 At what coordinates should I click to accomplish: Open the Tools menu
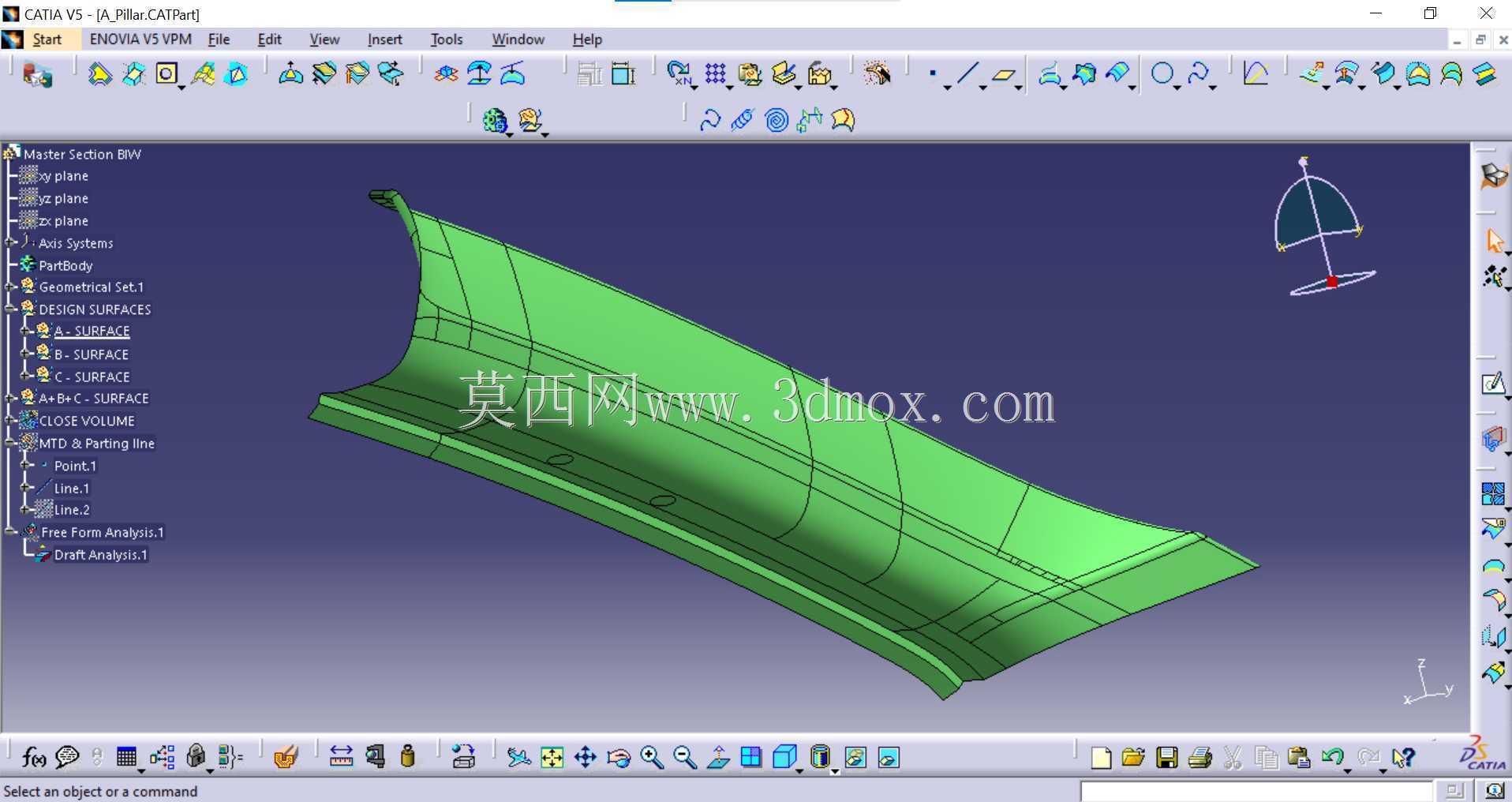click(x=446, y=39)
